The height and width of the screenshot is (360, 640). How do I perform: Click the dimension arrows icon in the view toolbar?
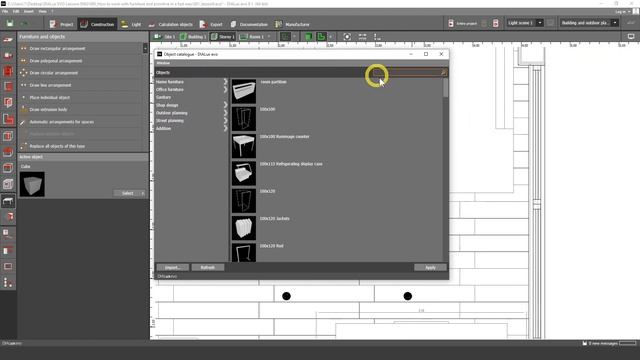[362, 37]
